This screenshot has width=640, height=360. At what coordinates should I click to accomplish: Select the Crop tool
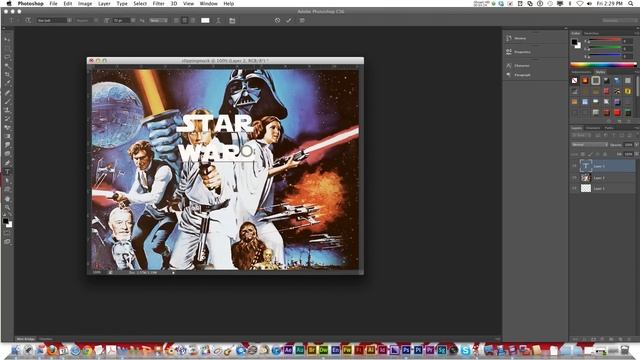pos(7,75)
